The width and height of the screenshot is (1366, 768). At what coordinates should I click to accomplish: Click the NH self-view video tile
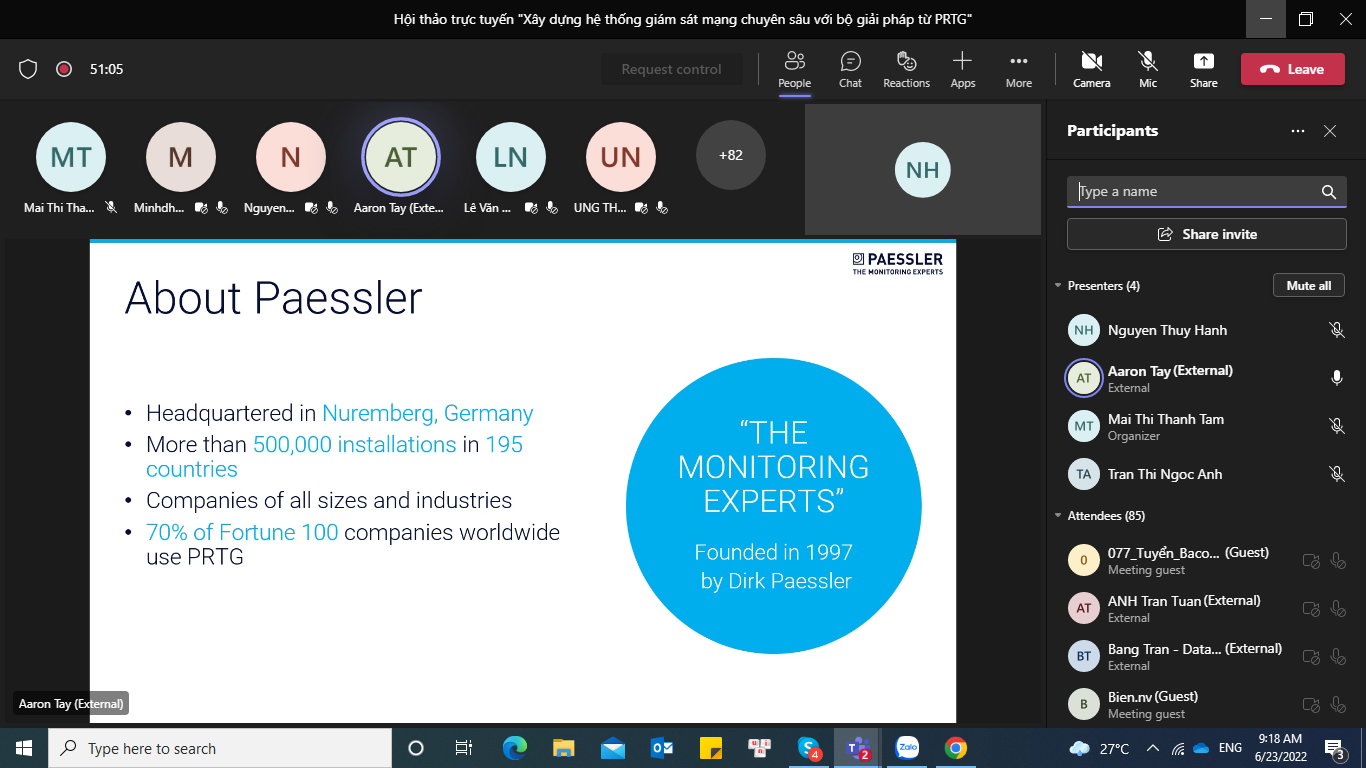[923, 170]
